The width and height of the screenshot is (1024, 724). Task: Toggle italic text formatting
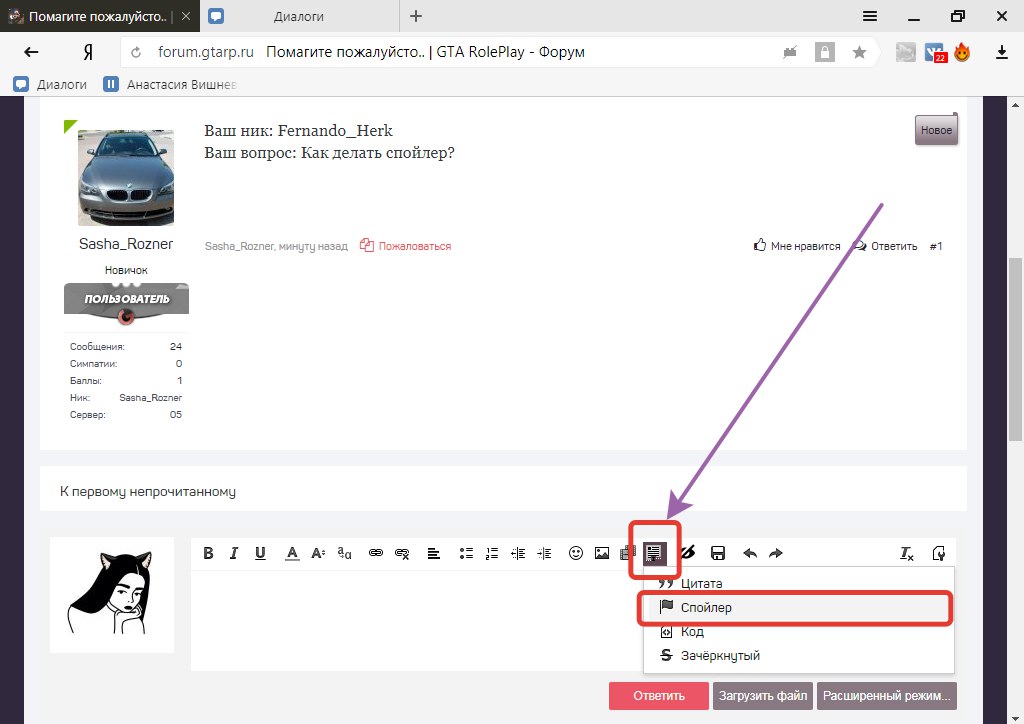pyautogui.click(x=234, y=553)
